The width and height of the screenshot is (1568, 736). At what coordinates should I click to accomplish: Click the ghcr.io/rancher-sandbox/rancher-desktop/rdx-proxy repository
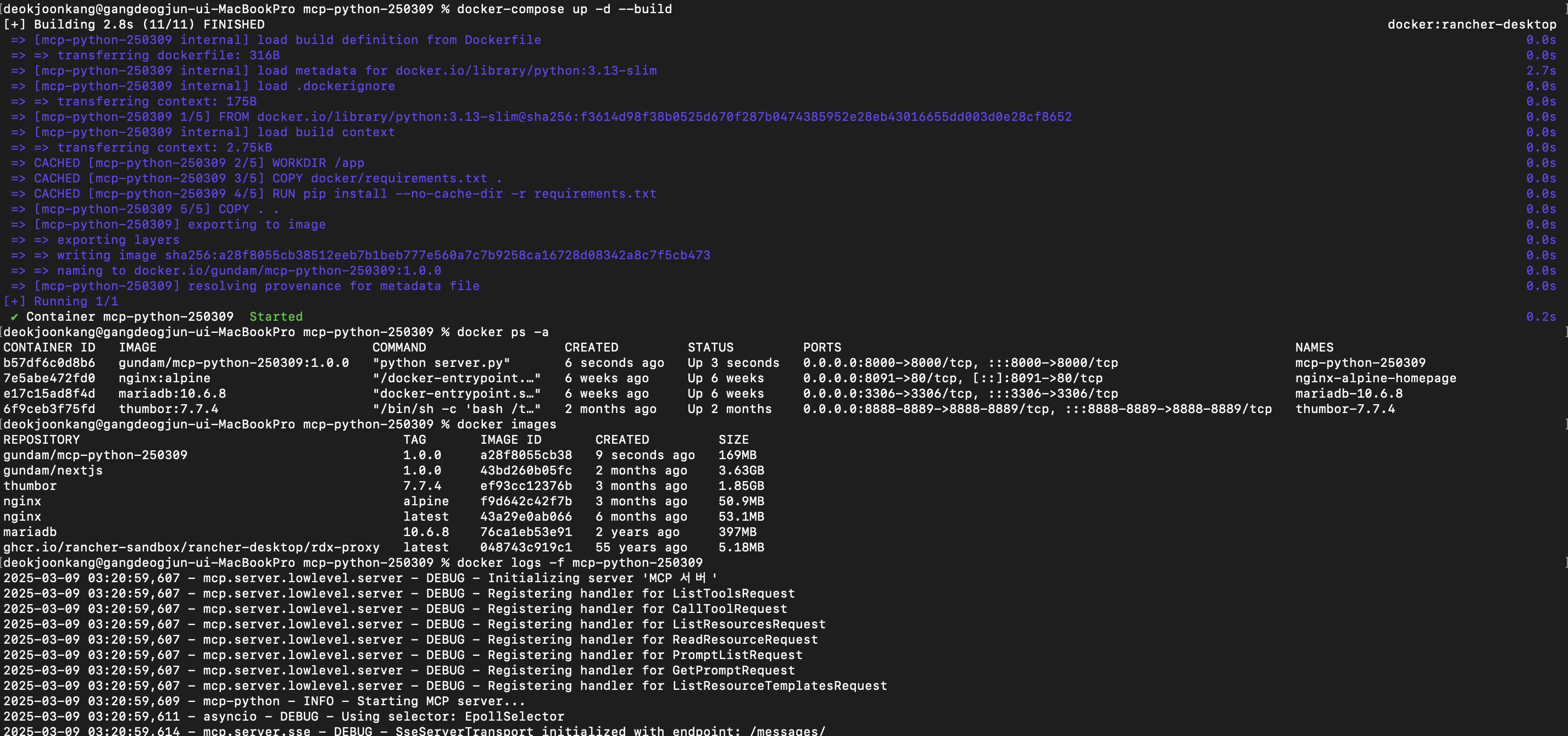click(191, 547)
